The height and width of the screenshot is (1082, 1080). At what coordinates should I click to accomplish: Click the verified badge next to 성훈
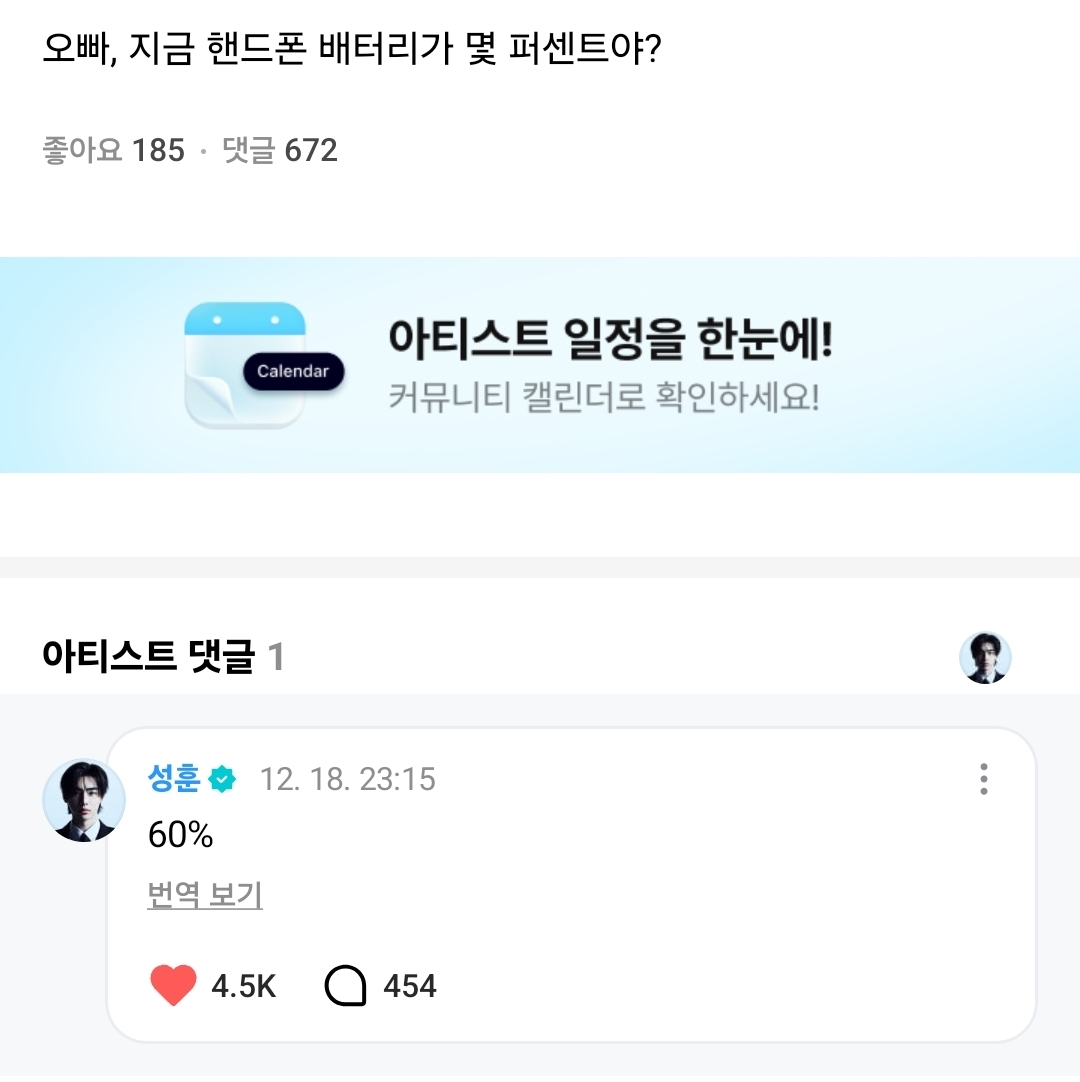tap(222, 779)
